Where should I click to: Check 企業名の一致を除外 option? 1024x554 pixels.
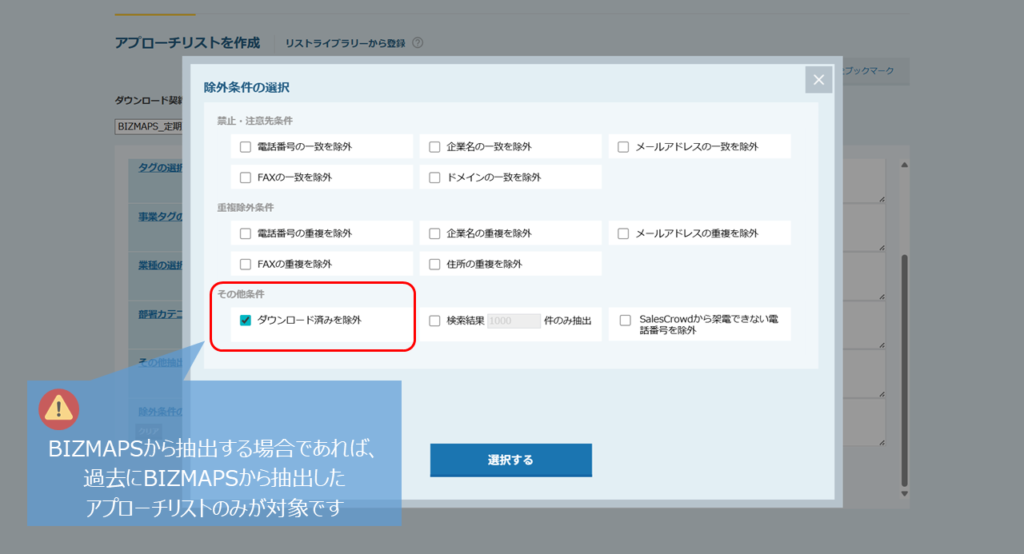point(434,147)
